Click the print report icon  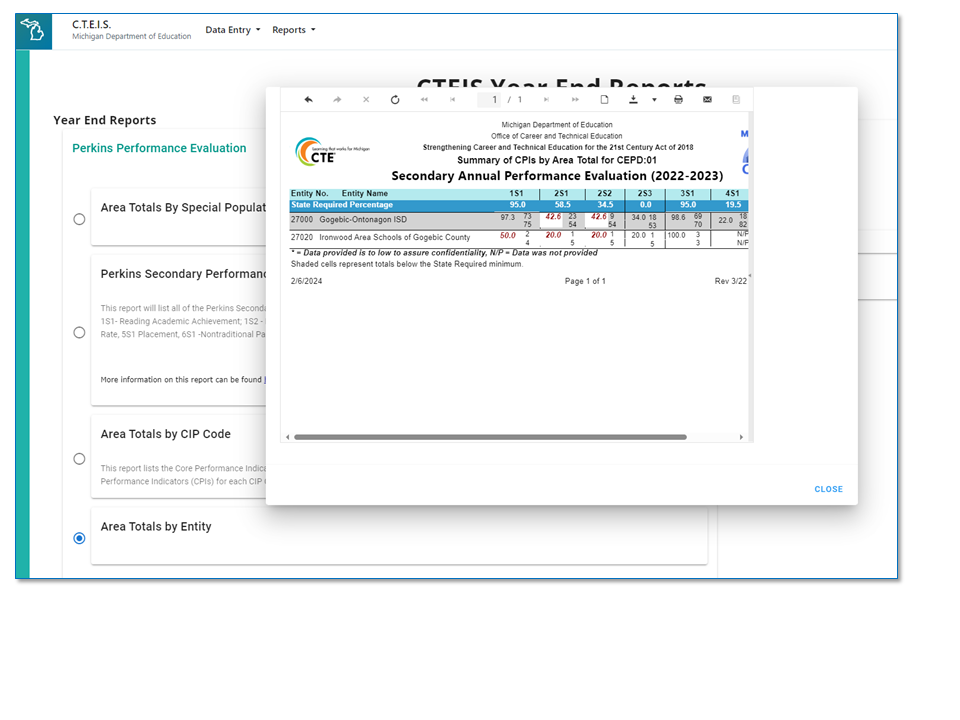[x=678, y=100]
